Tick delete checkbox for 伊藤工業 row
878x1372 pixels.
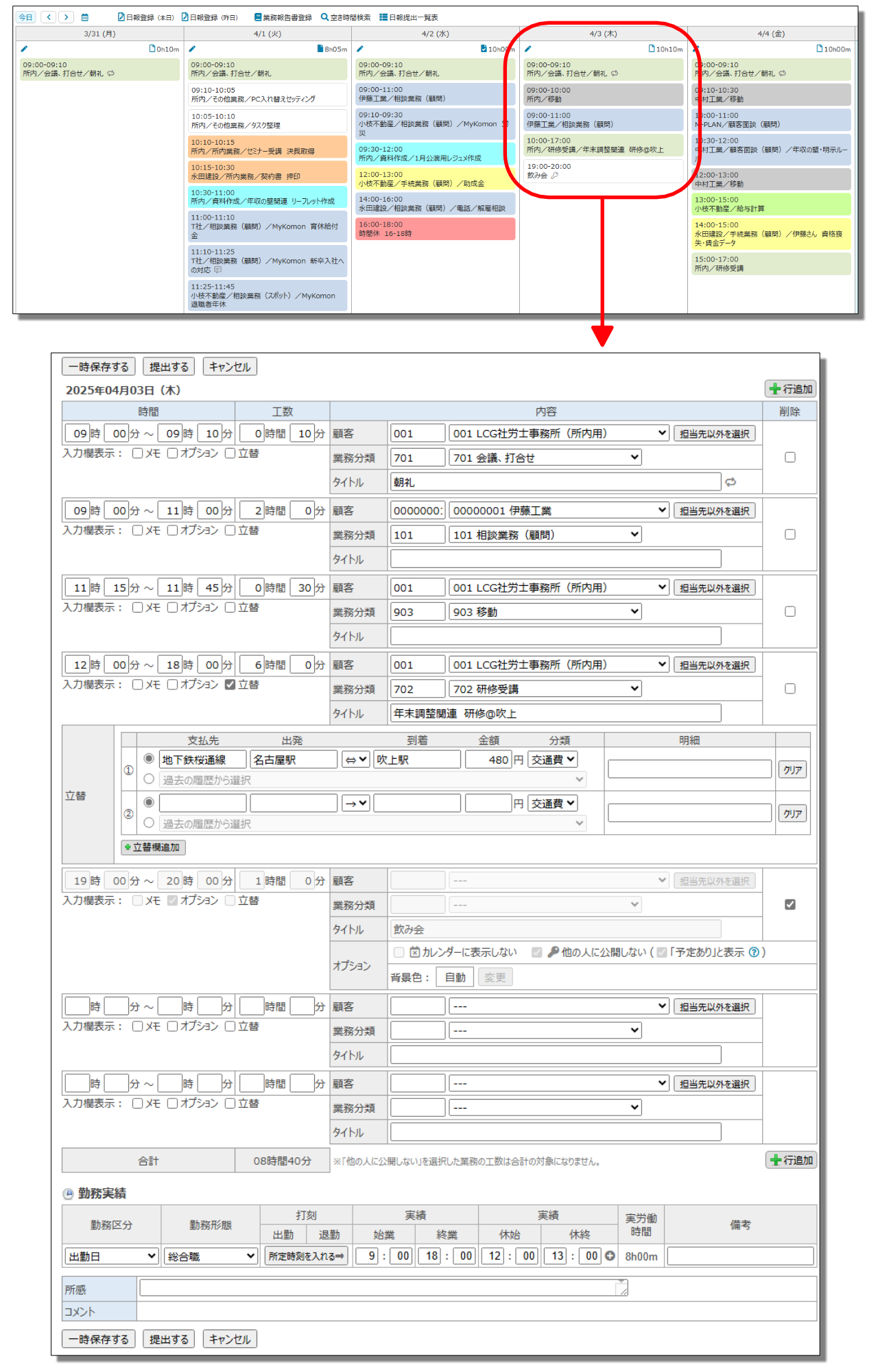click(x=790, y=534)
